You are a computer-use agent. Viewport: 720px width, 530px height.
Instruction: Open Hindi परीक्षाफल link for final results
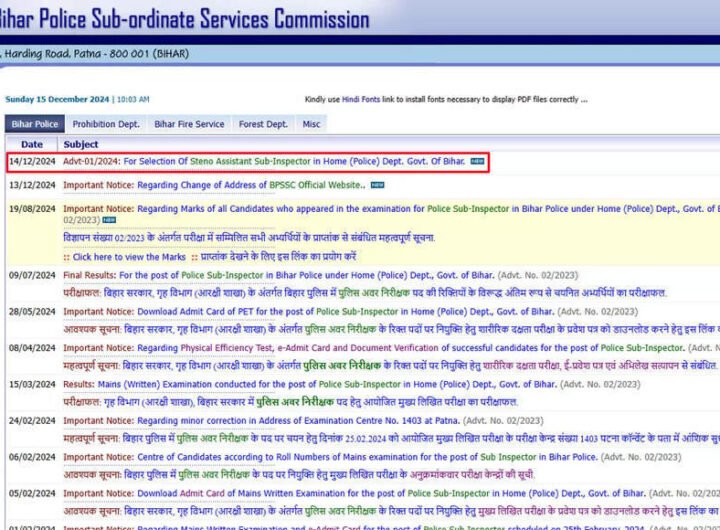tap(365, 293)
